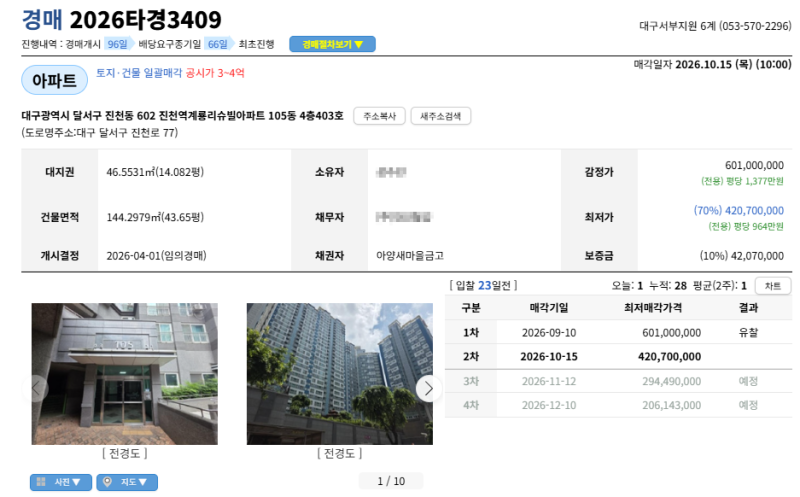Click the 새주소검색 button
Image resolution: width=800 pixels, height=497 pixels.
[440, 116]
